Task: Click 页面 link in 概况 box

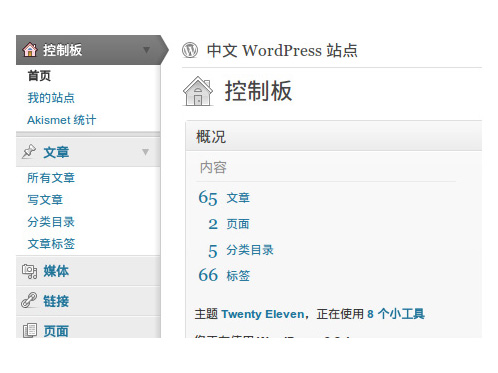Action: [x=238, y=224]
